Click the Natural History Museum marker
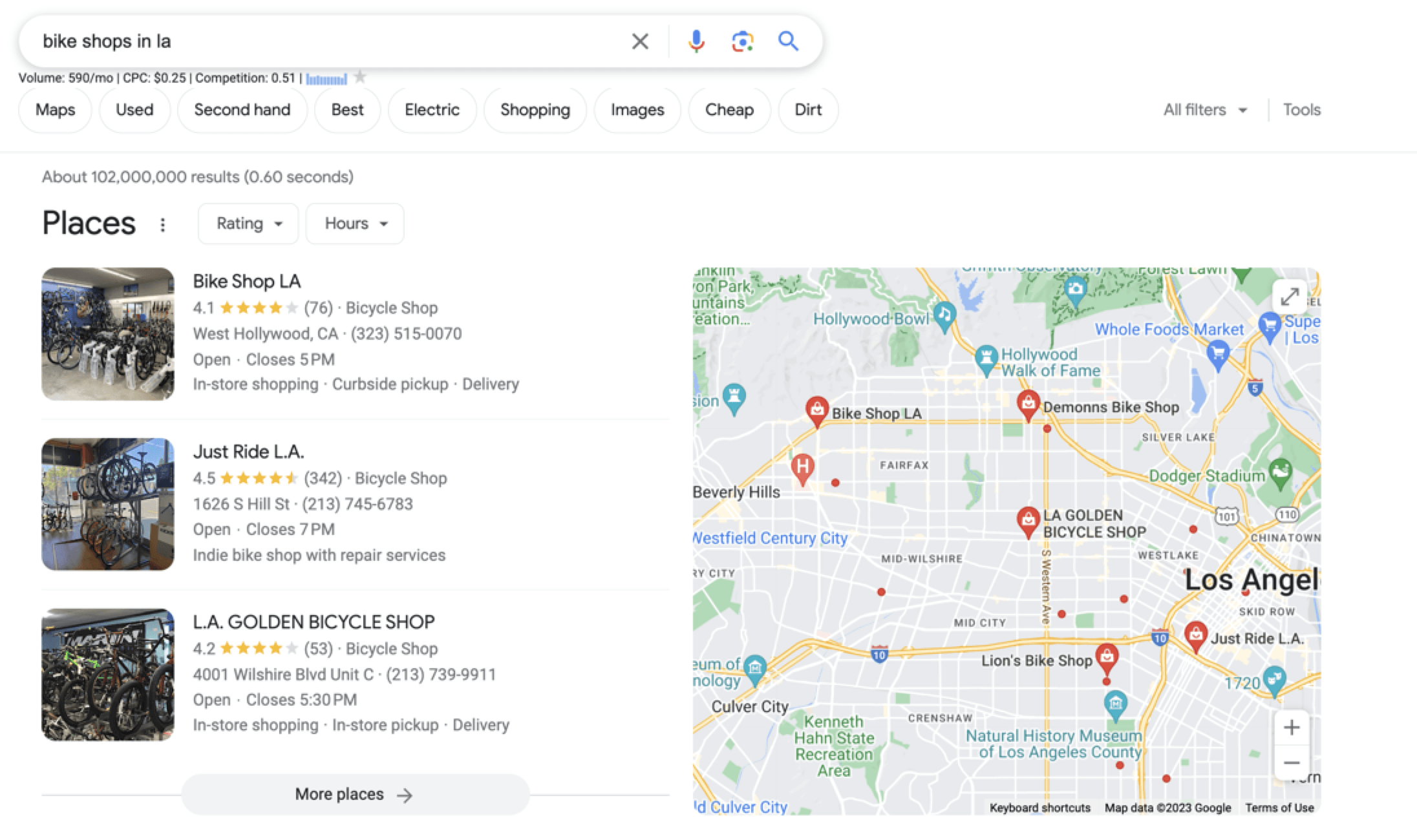Viewport: 1417px width, 840px height. click(1116, 706)
